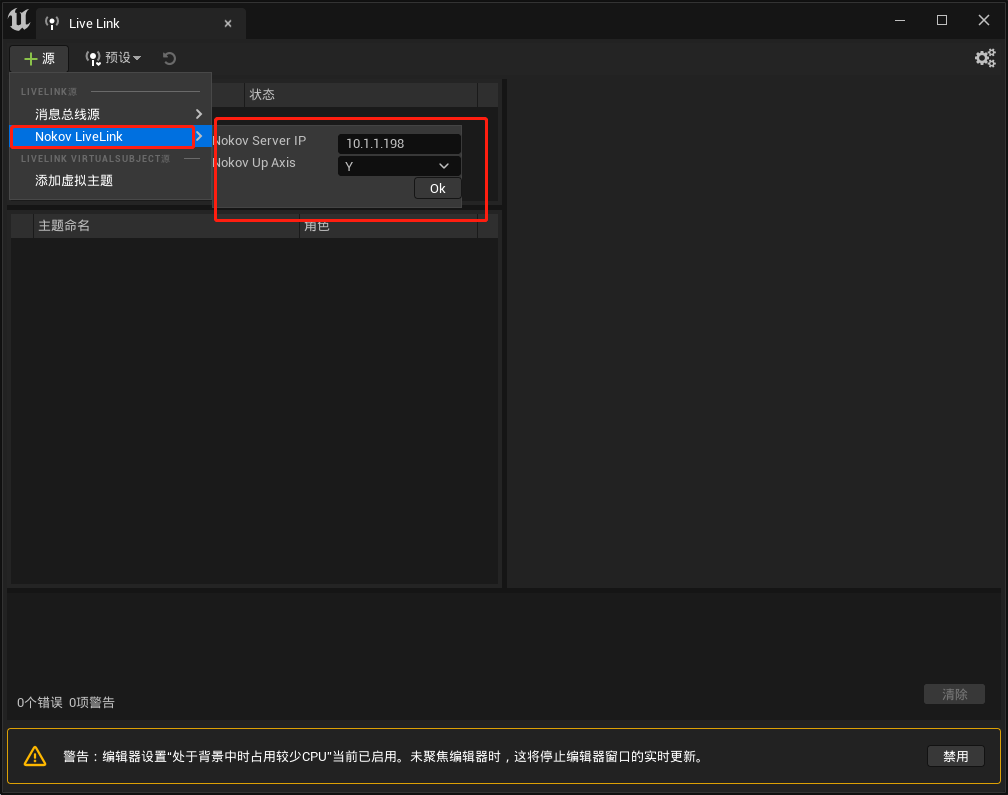Viewport: 1008px width, 795px height.
Task: Click the add source (+ 源) button
Action: 39,58
